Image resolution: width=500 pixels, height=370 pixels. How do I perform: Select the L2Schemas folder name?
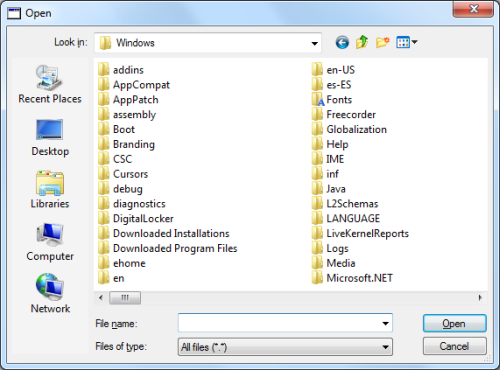point(352,204)
